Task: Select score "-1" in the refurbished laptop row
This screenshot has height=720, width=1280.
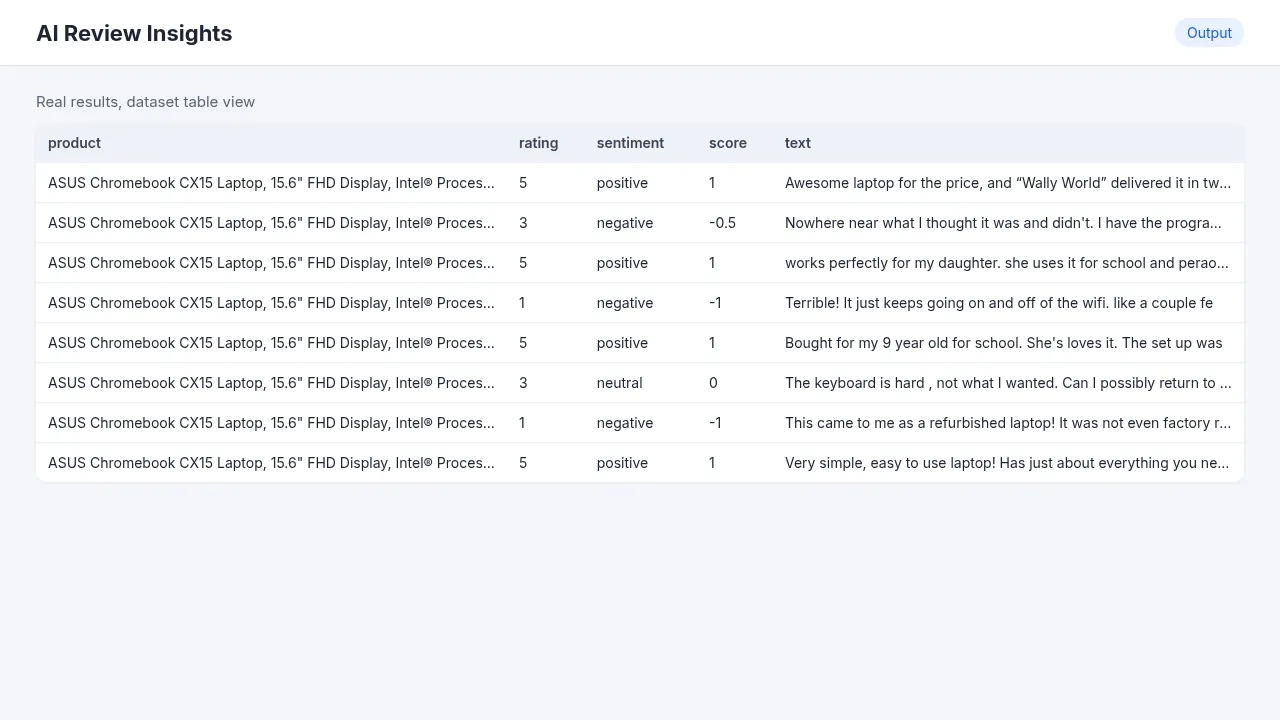Action: click(715, 423)
